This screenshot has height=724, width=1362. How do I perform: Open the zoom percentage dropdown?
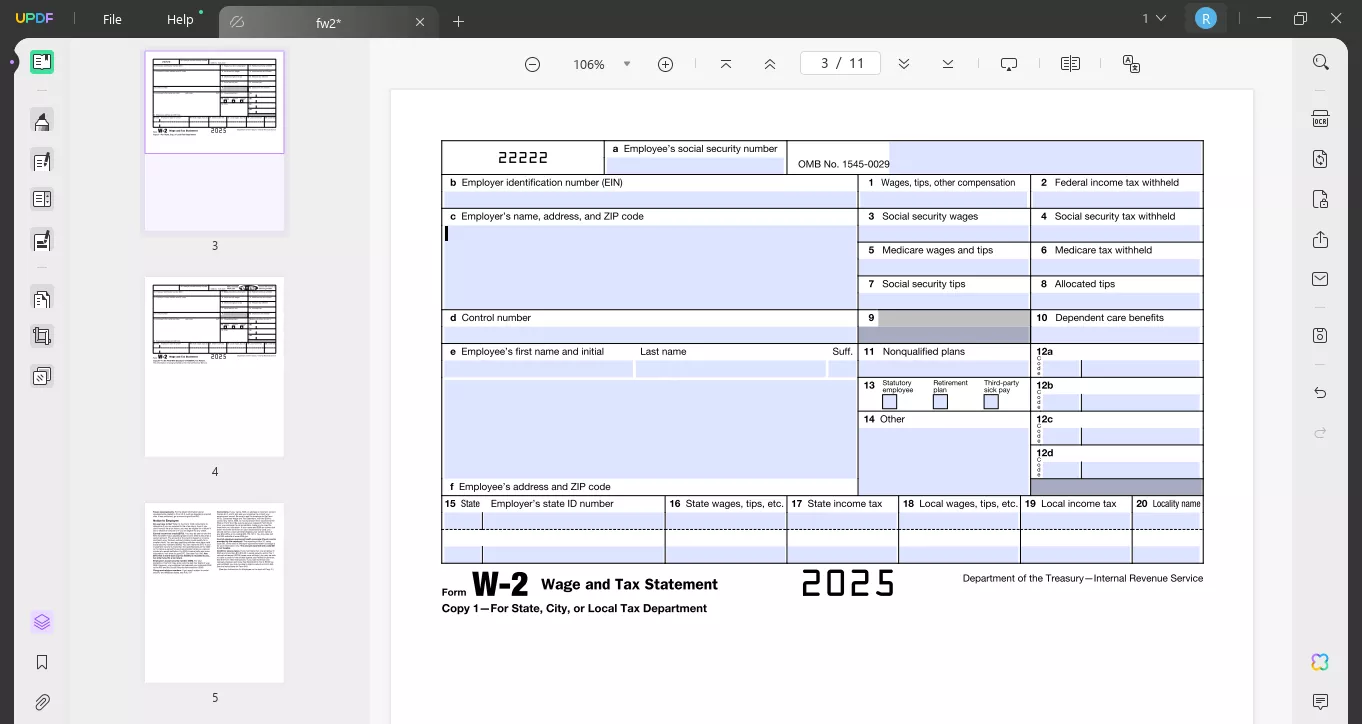pos(627,63)
